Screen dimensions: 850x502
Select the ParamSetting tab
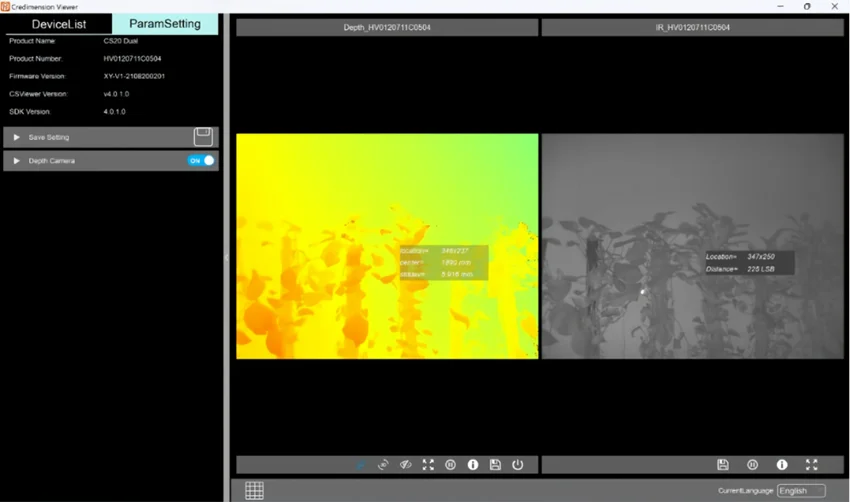(165, 24)
